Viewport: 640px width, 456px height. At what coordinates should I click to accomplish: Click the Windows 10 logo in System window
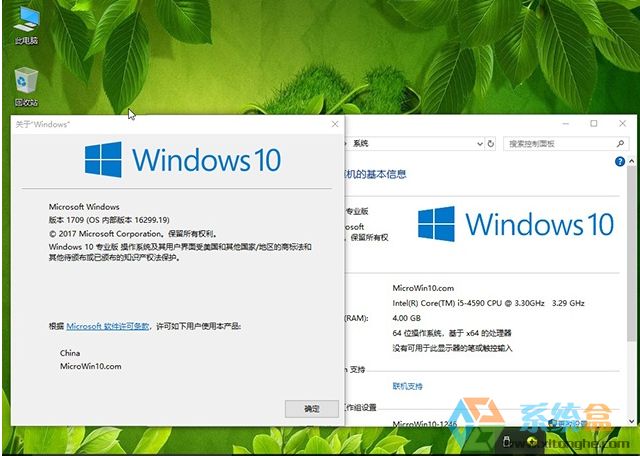(x=516, y=224)
